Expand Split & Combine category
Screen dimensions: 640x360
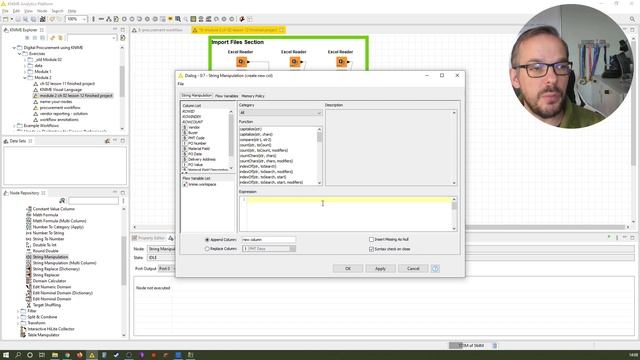point(18,317)
